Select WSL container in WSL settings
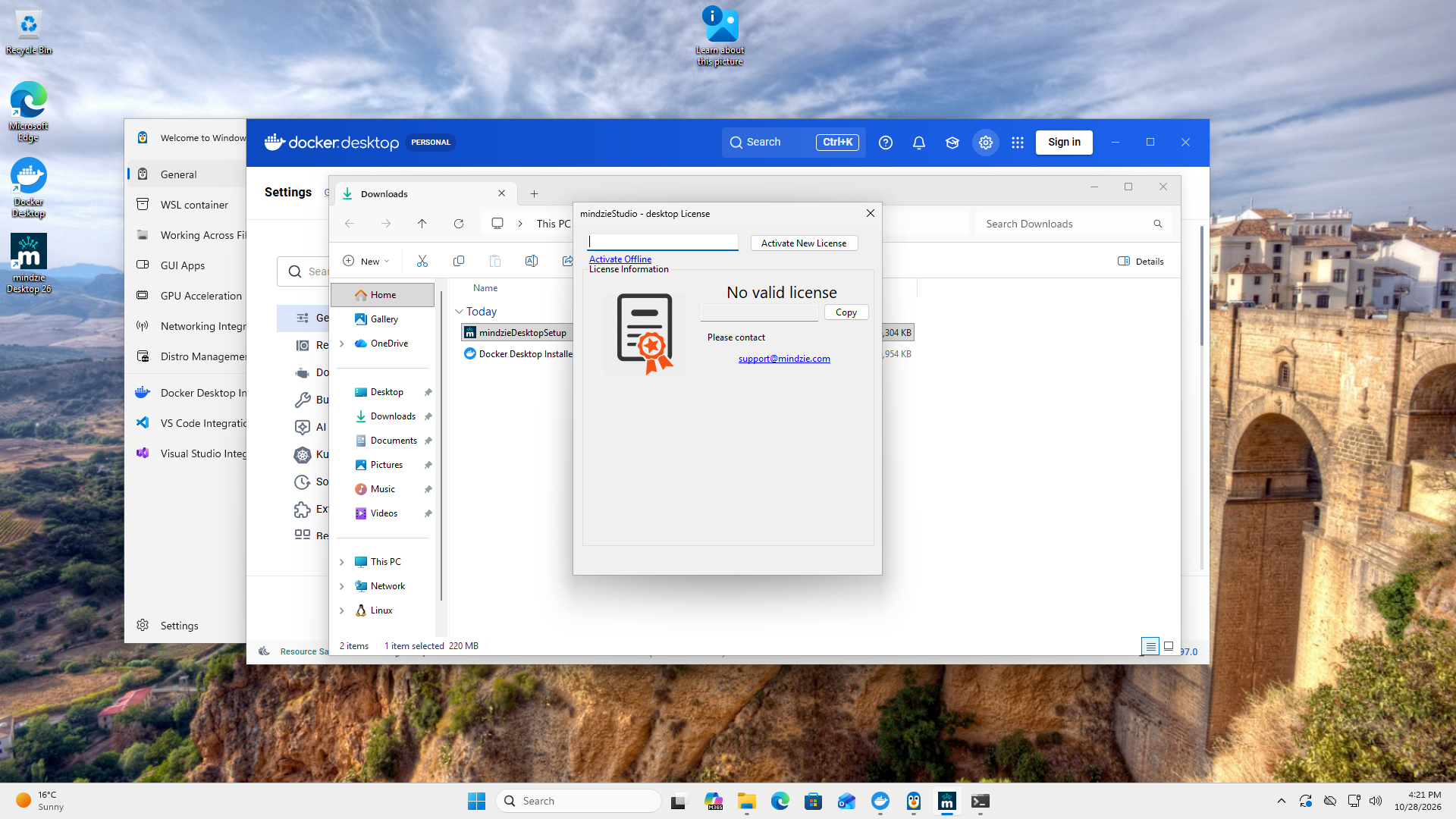 click(x=187, y=205)
